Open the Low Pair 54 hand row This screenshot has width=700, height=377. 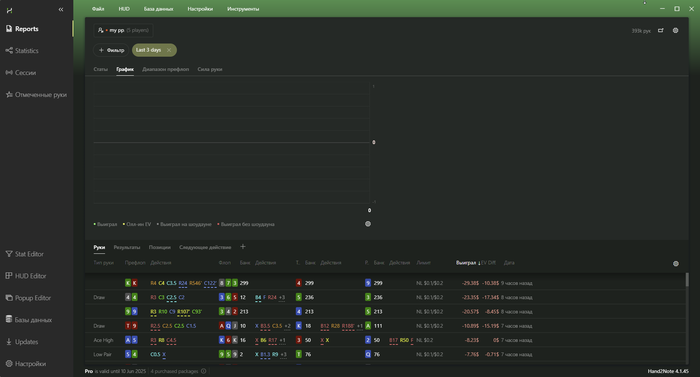(385, 355)
